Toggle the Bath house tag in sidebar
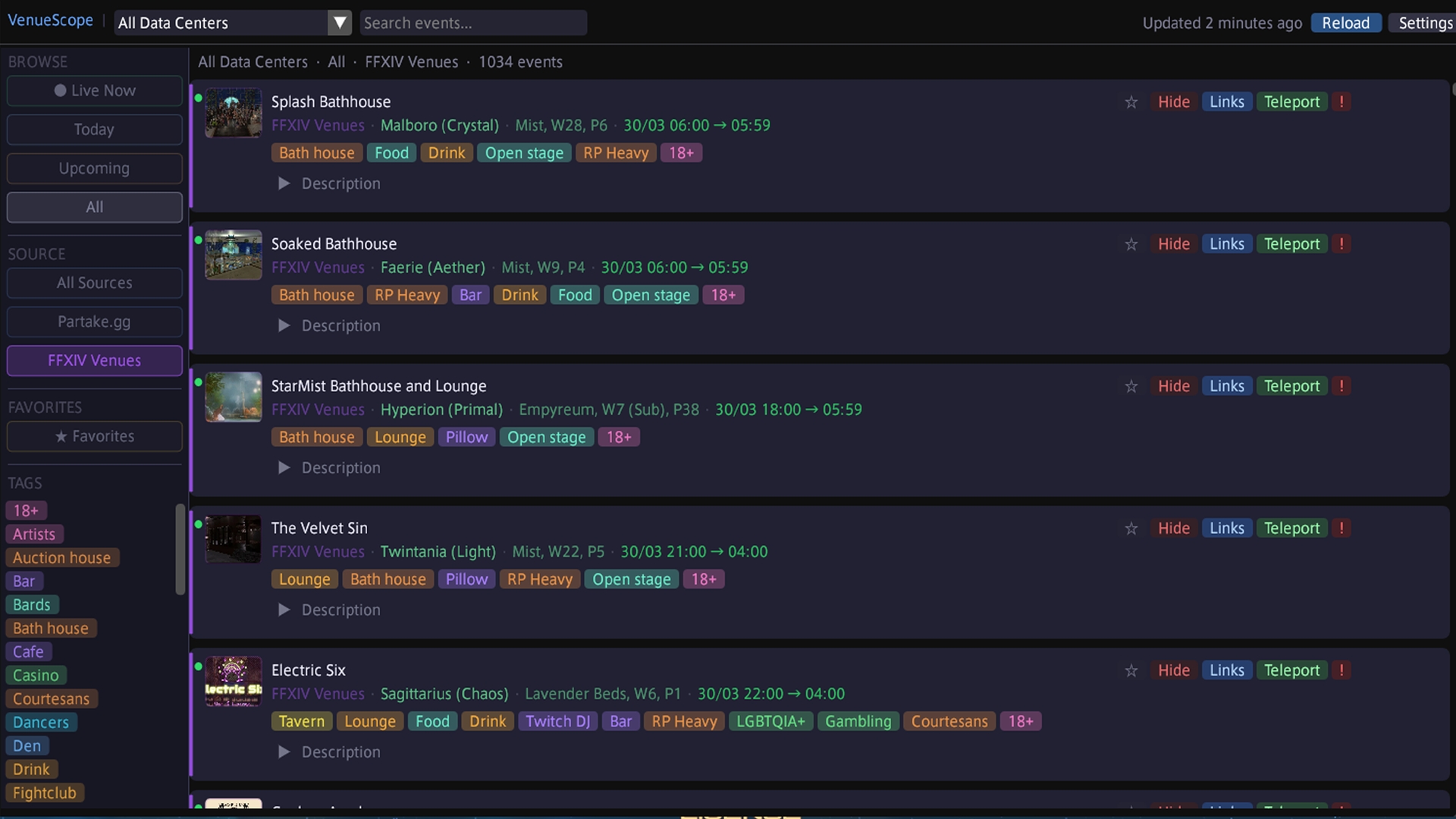 click(x=51, y=628)
